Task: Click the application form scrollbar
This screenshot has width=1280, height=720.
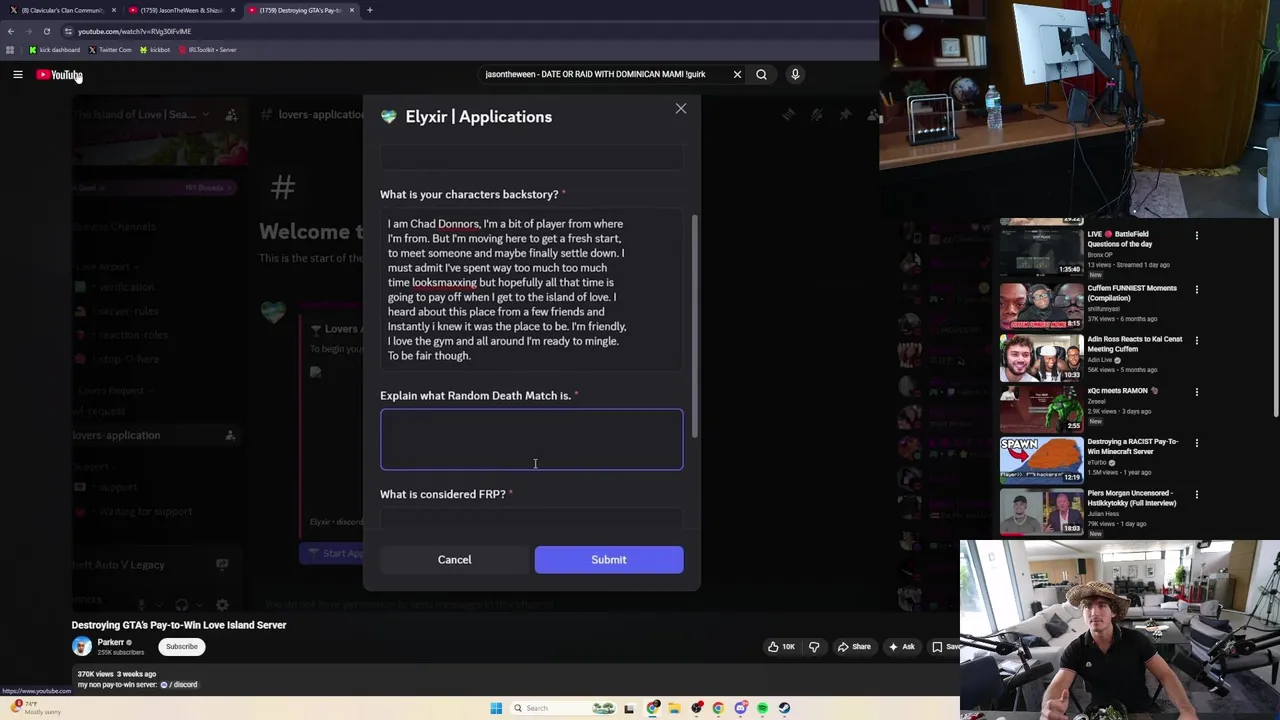Action: tap(694, 325)
